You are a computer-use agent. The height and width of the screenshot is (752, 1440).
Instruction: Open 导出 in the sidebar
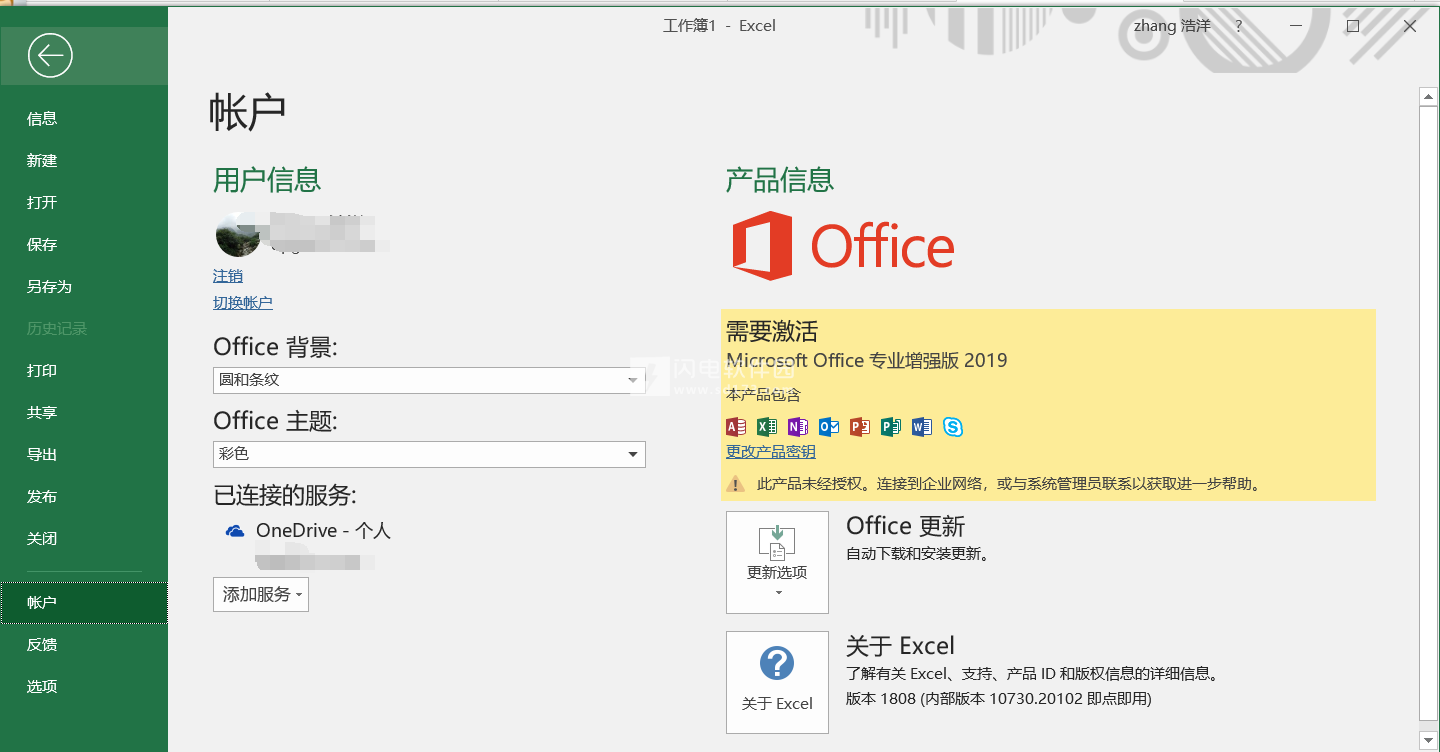(x=84, y=454)
